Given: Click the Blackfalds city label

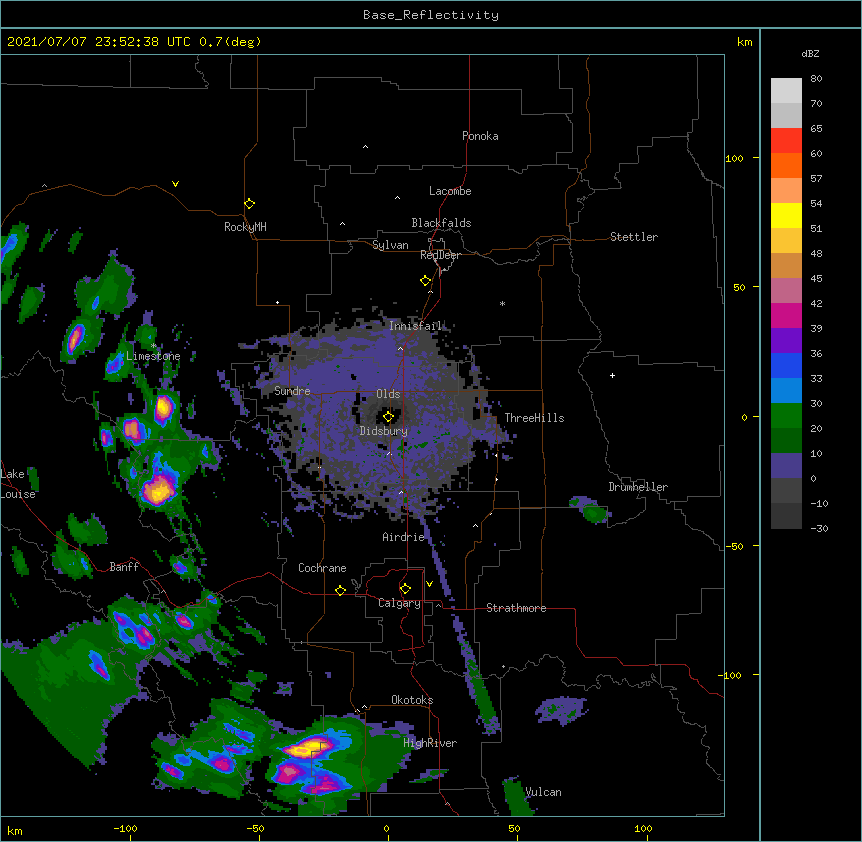Looking at the screenshot, I should (441, 223).
